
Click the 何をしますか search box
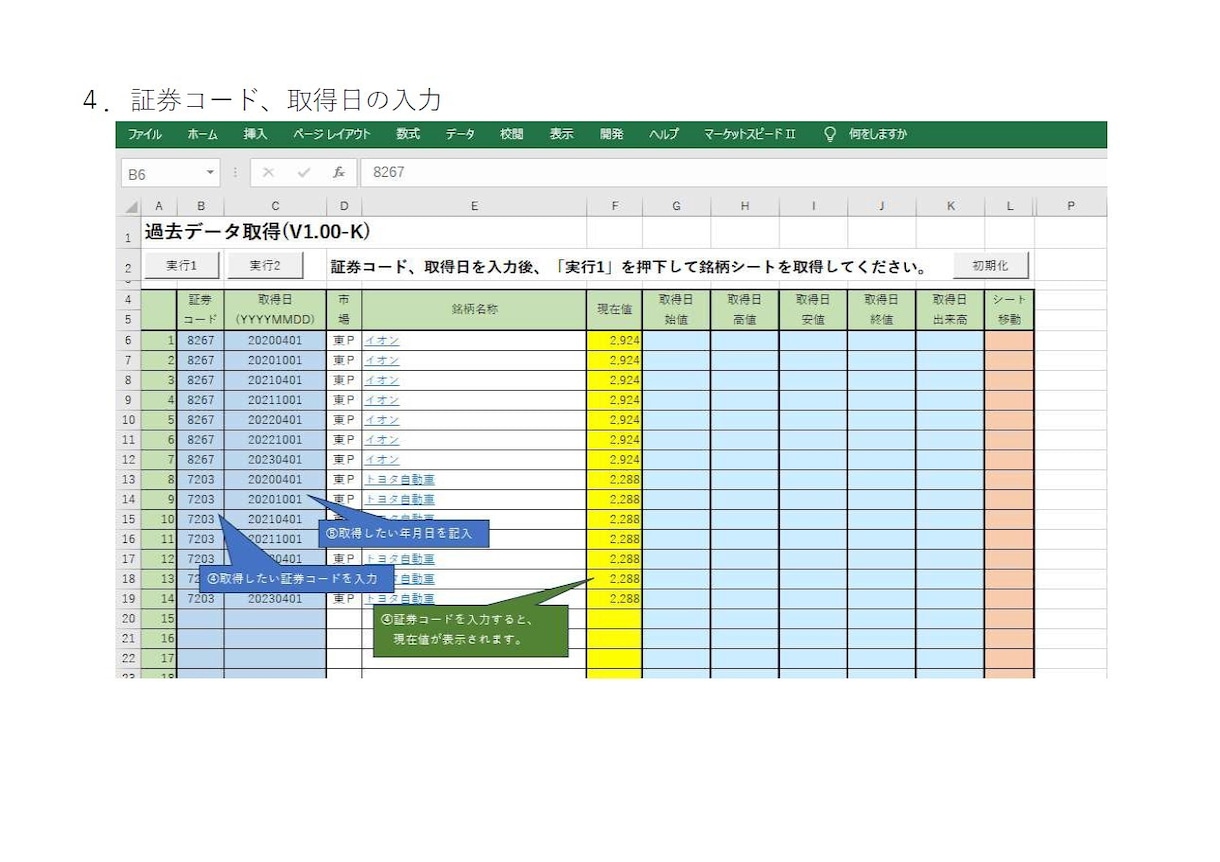(x=878, y=134)
